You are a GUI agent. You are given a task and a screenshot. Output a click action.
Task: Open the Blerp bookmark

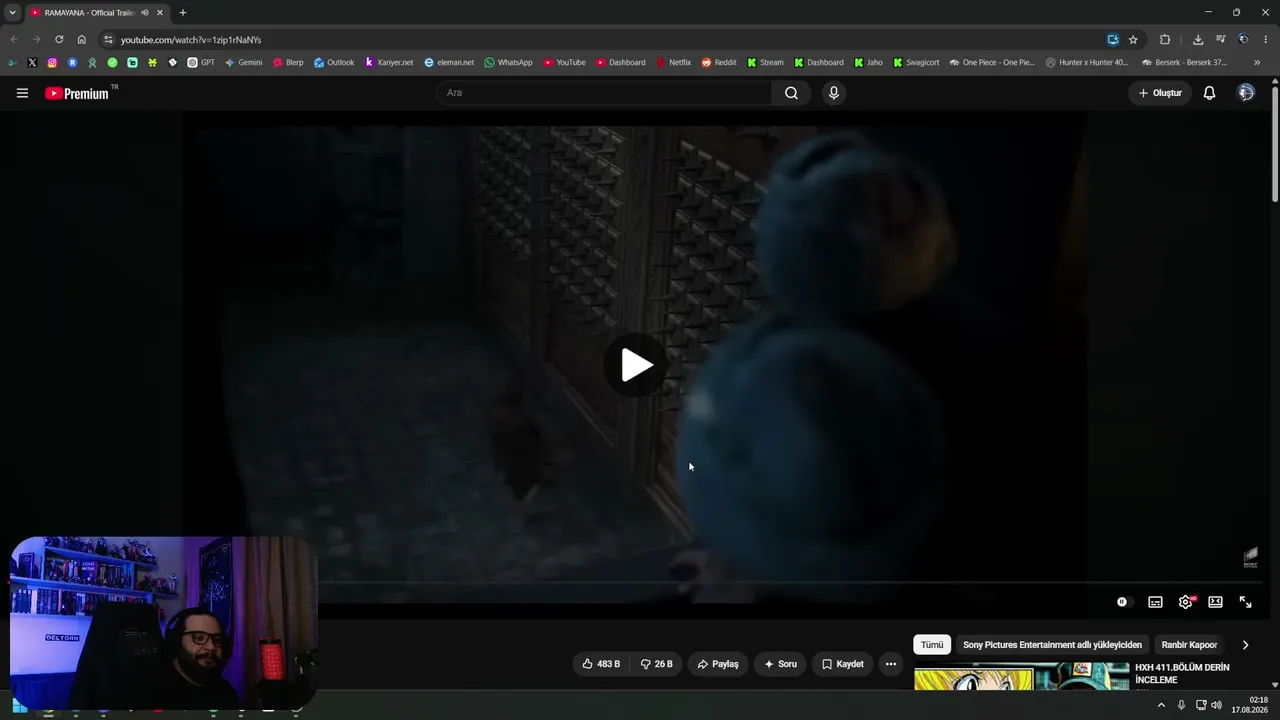click(288, 62)
